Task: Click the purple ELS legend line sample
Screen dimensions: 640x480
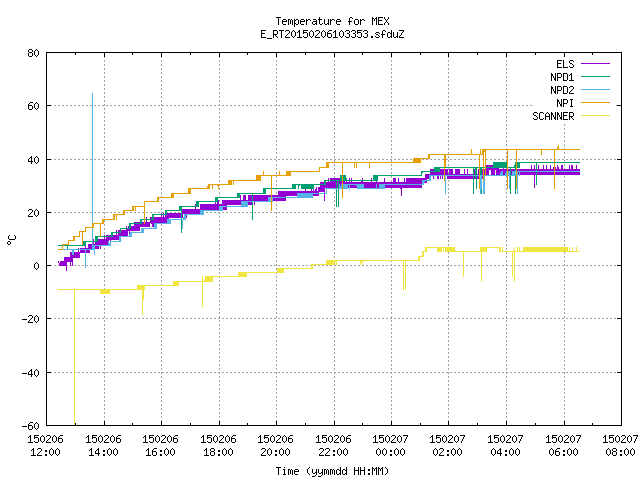Action: pyautogui.click(x=596, y=64)
